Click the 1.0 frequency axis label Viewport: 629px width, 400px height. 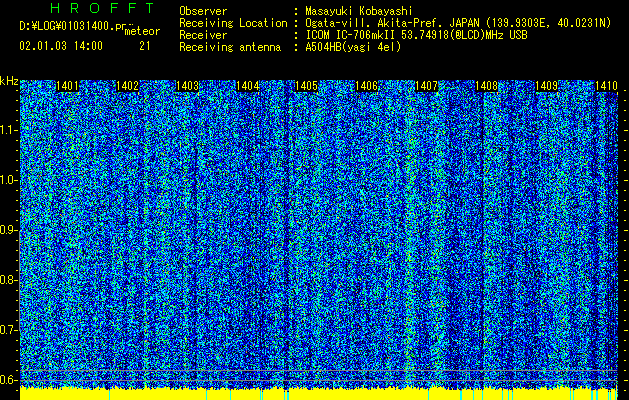[8, 180]
